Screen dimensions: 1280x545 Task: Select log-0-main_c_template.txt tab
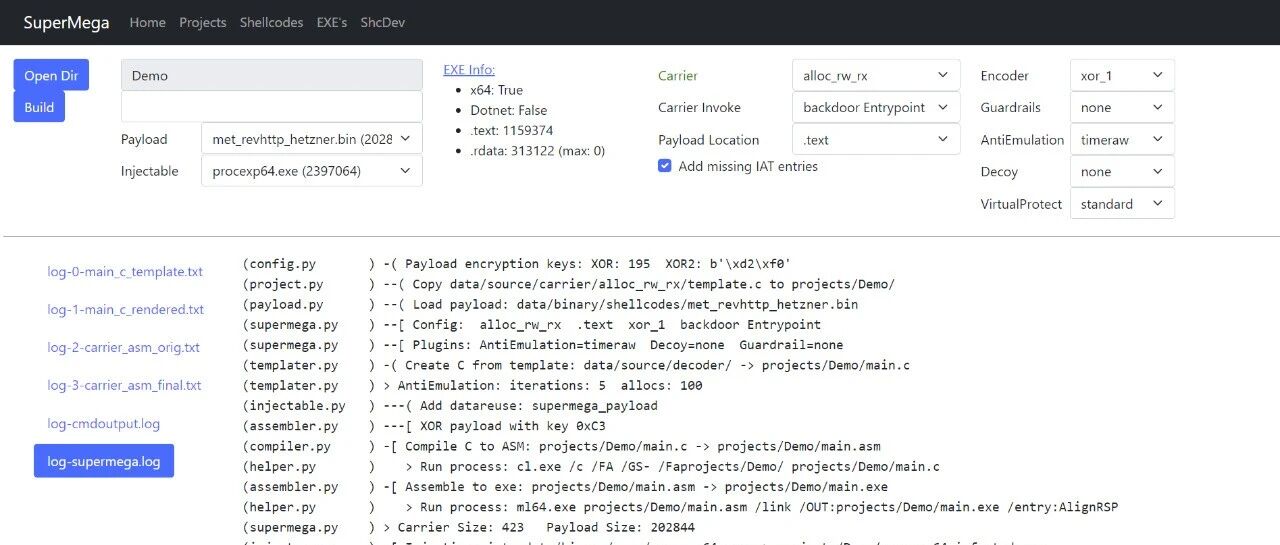[x=125, y=271]
